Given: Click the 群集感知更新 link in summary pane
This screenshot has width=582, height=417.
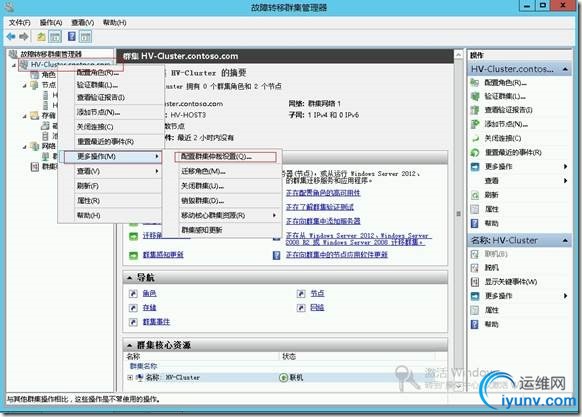Looking at the screenshot, I should [x=163, y=255].
